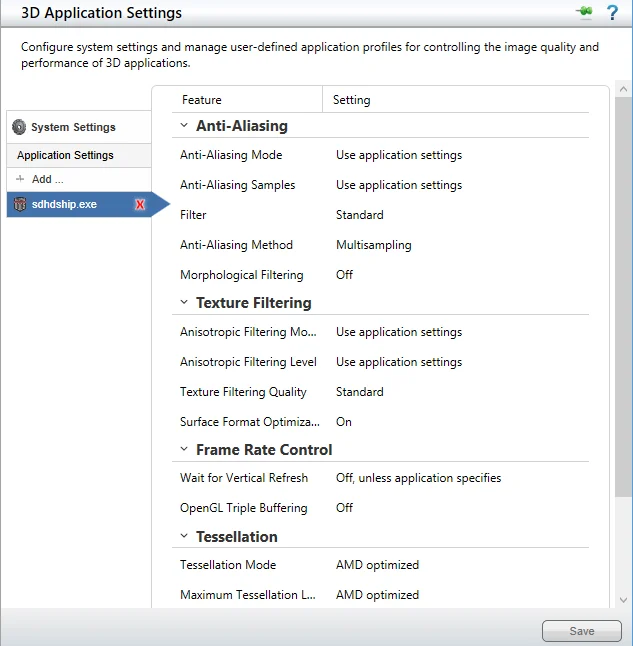Collapse the Tessellation section chevron
Viewport: 633px width, 646px height.
point(184,536)
